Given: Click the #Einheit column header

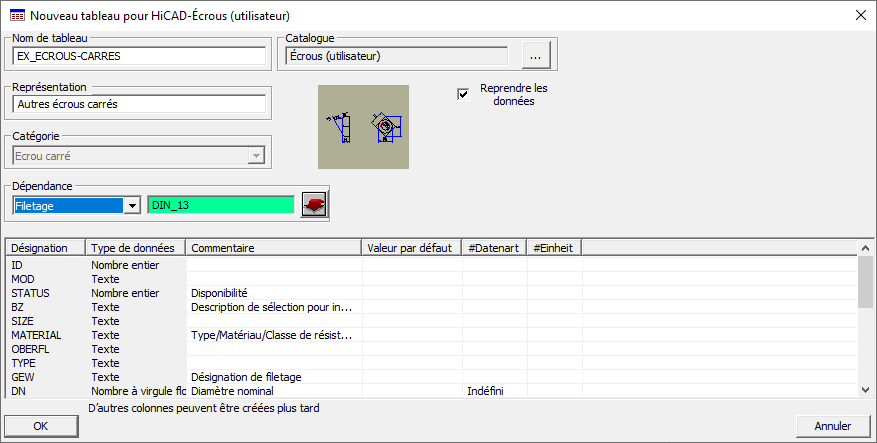Looking at the screenshot, I should (554, 248).
